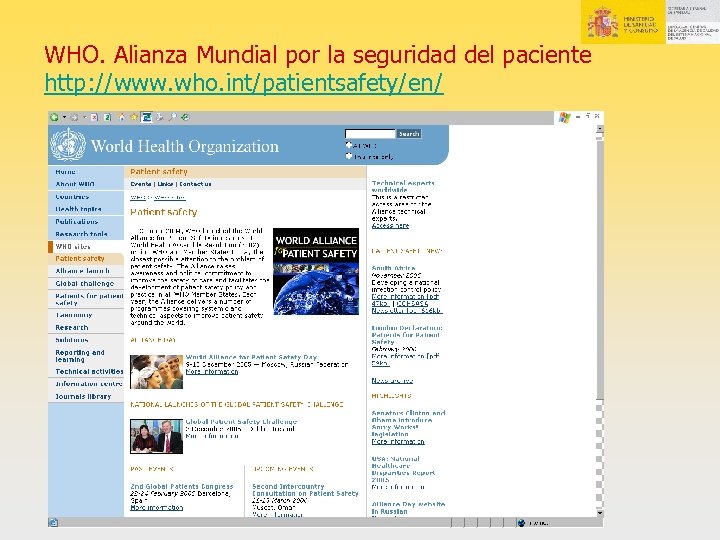720x540 pixels.
Task: Open USA National Healthcare Disparities Report link
Action: point(403,469)
